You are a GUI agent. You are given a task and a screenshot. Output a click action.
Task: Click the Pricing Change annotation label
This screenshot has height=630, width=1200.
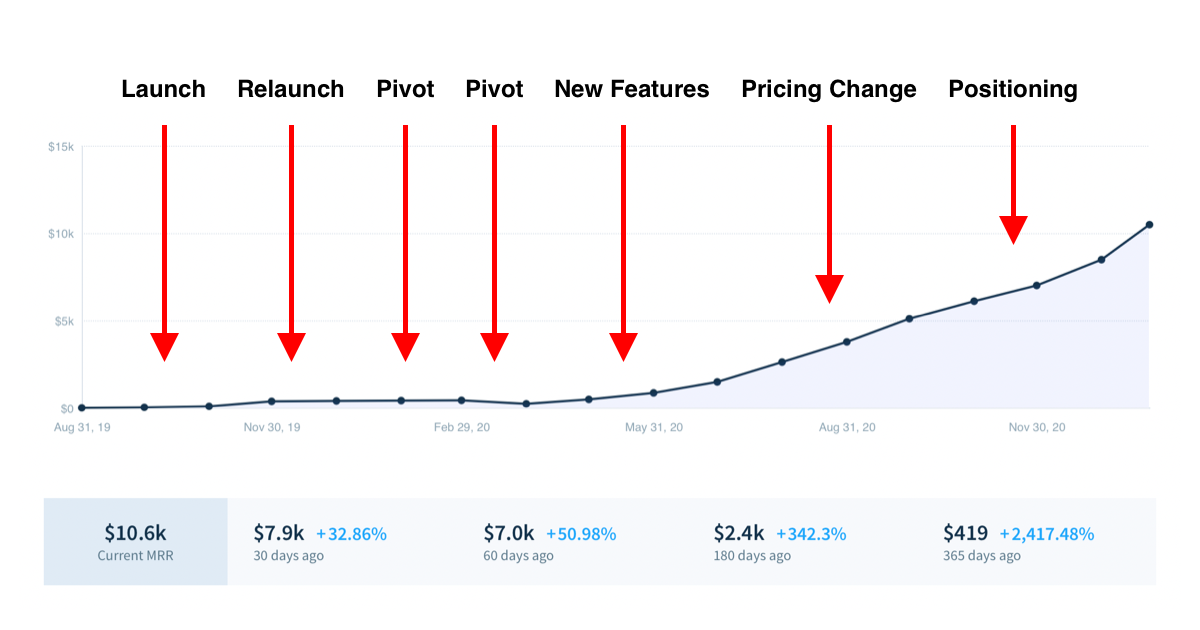click(x=828, y=89)
